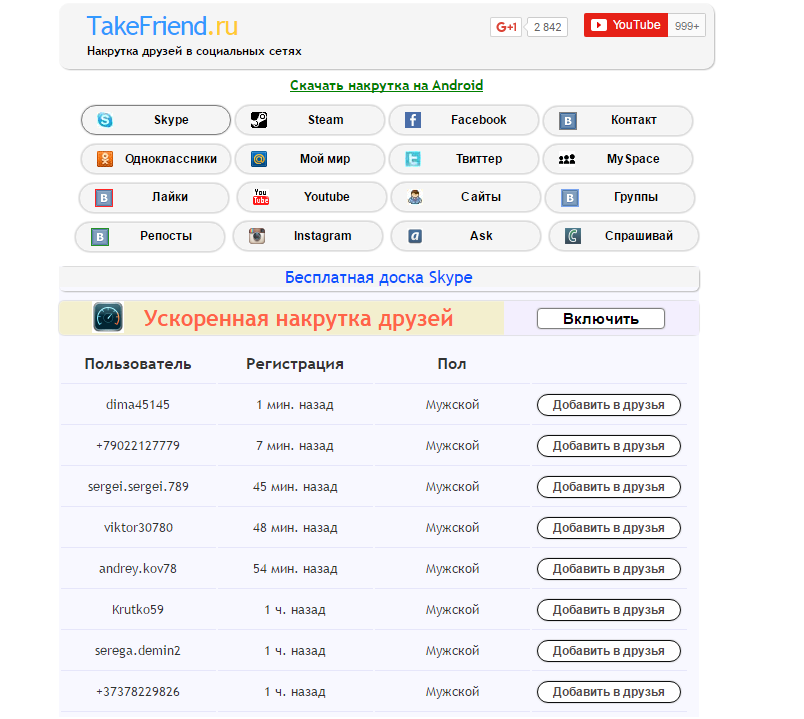Go to the Твиттер section
The image size is (804, 719).
point(464,159)
